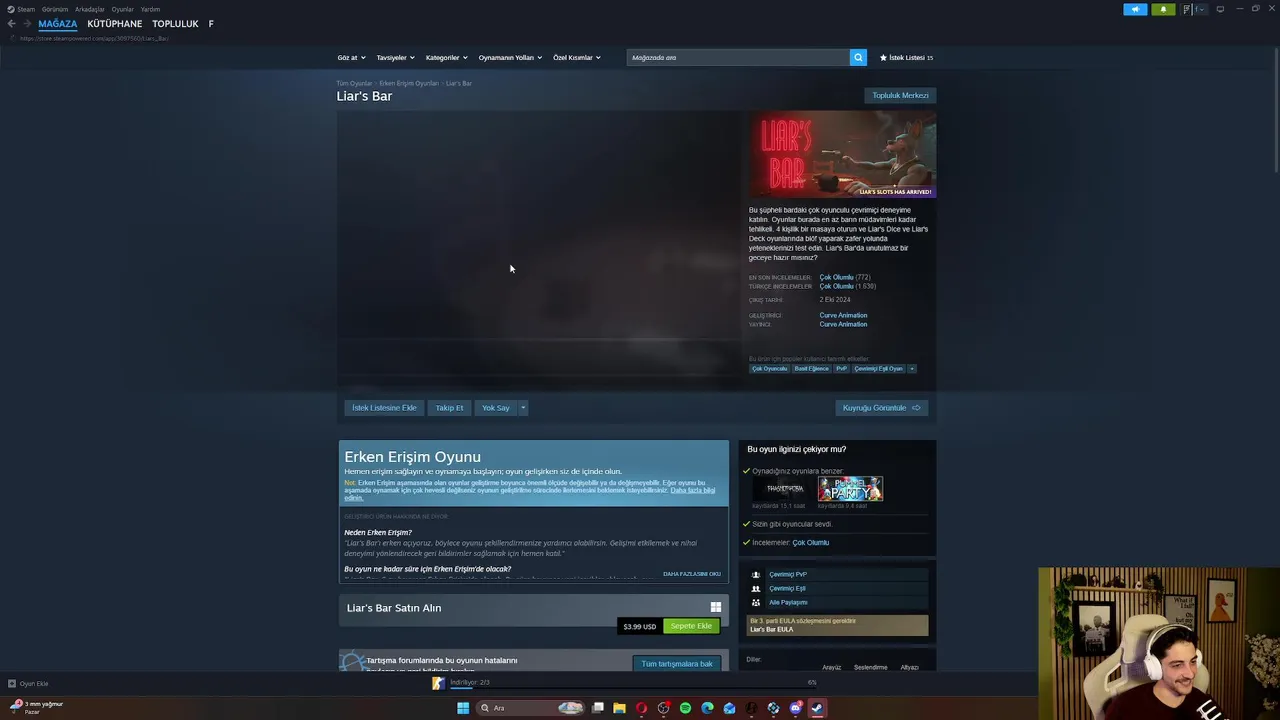Open the Curve Animation developer link
The image size is (1280, 720).
pyautogui.click(x=843, y=316)
